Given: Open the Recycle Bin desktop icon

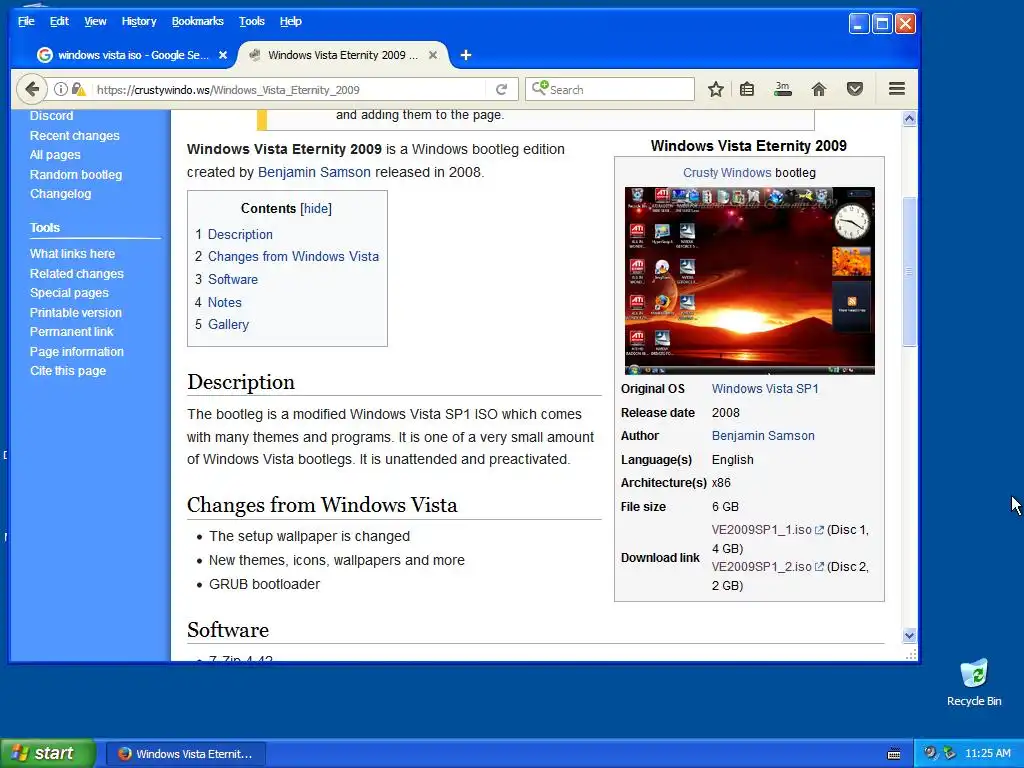Looking at the screenshot, I should pyautogui.click(x=974, y=682).
